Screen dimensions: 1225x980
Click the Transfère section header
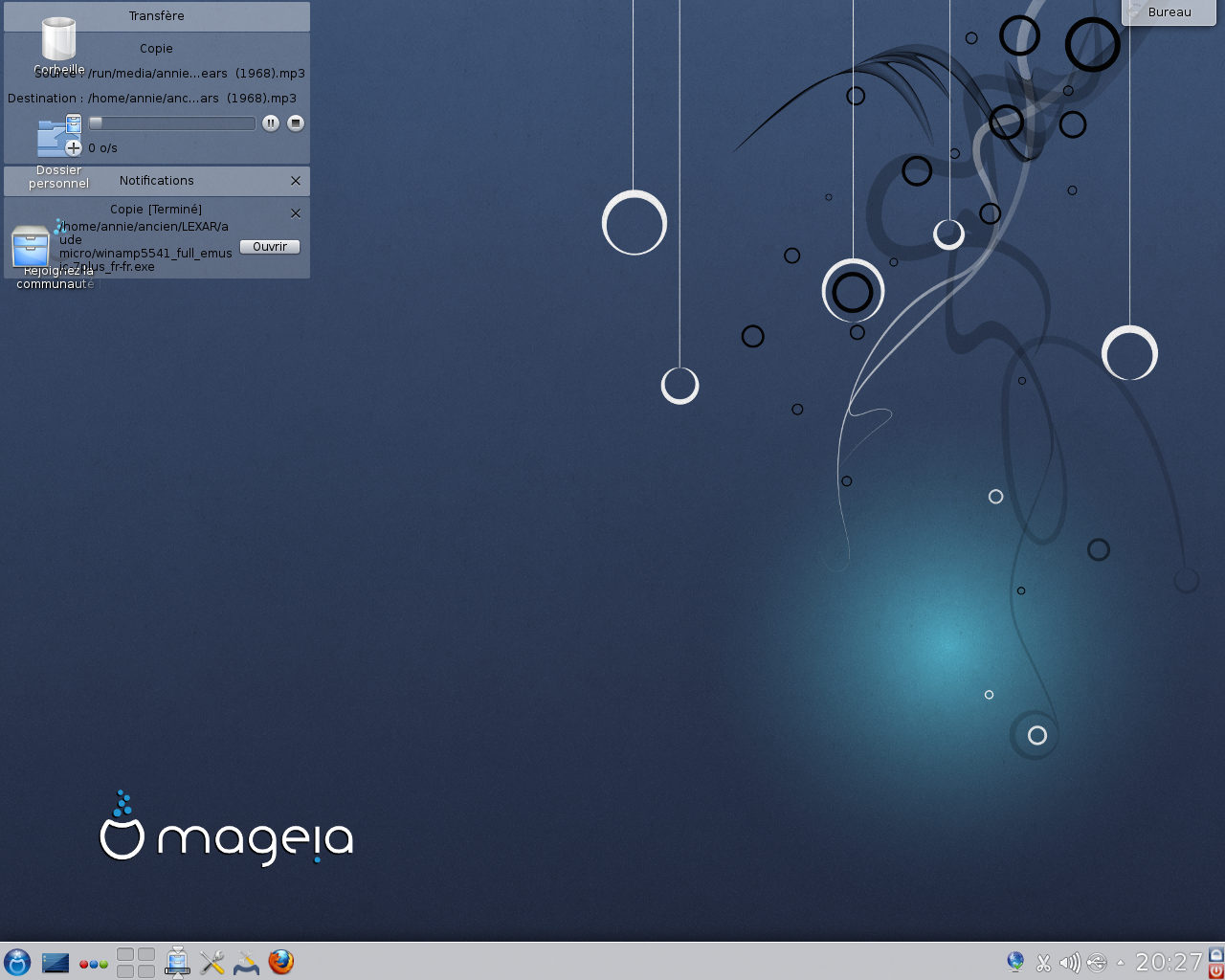point(157,16)
